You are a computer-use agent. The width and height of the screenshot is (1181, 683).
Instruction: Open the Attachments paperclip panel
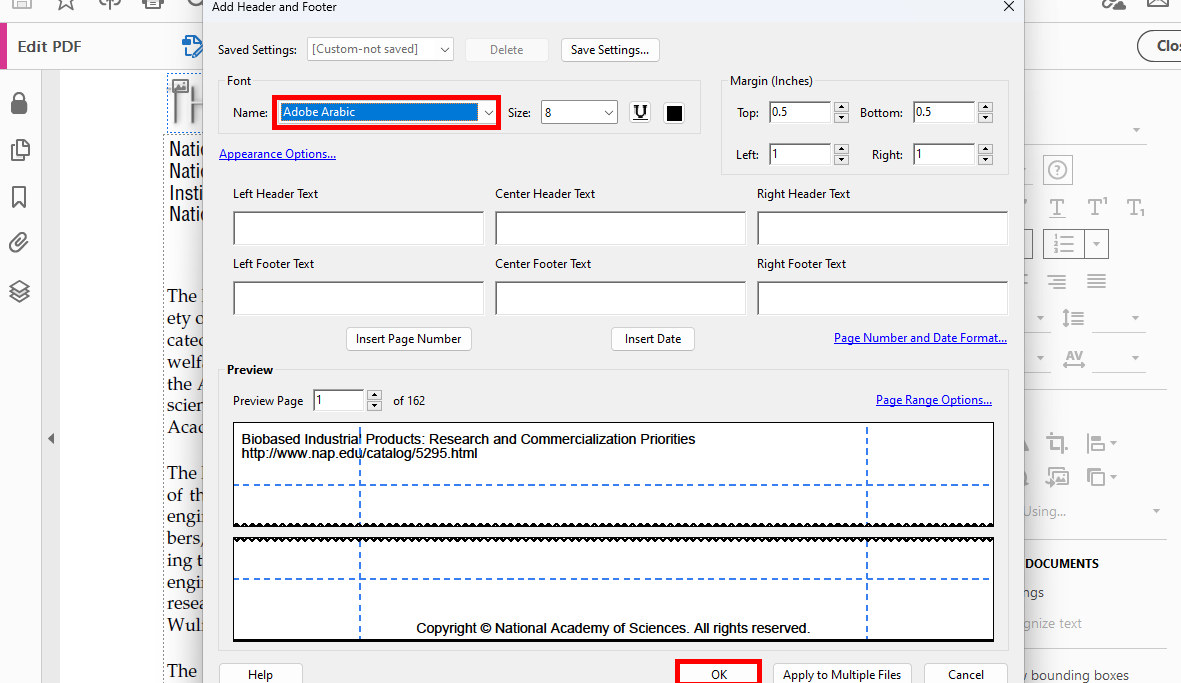[20, 242]
